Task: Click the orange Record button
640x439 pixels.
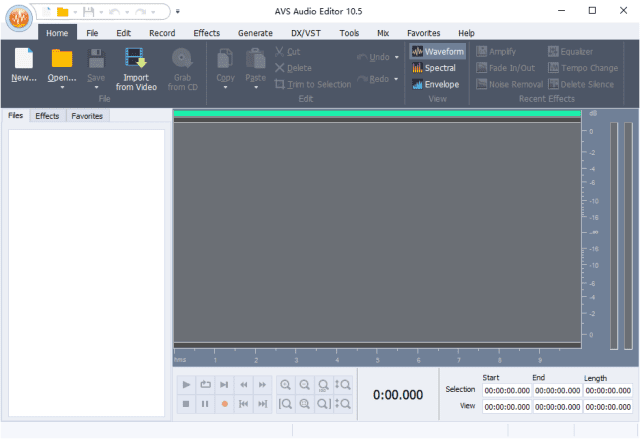Action: click(224, 404)
